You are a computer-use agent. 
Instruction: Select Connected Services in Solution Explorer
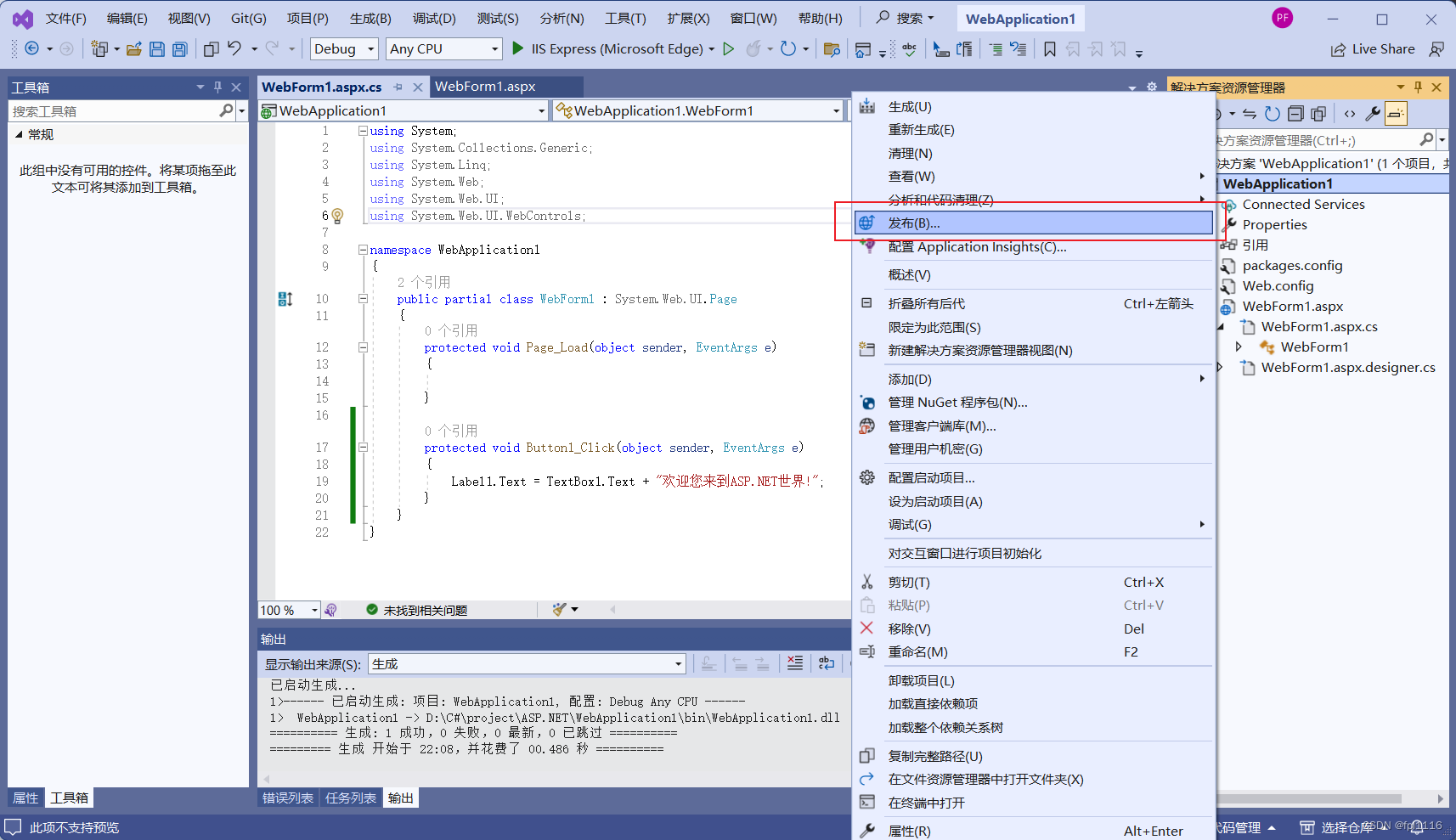point(1303,204)
